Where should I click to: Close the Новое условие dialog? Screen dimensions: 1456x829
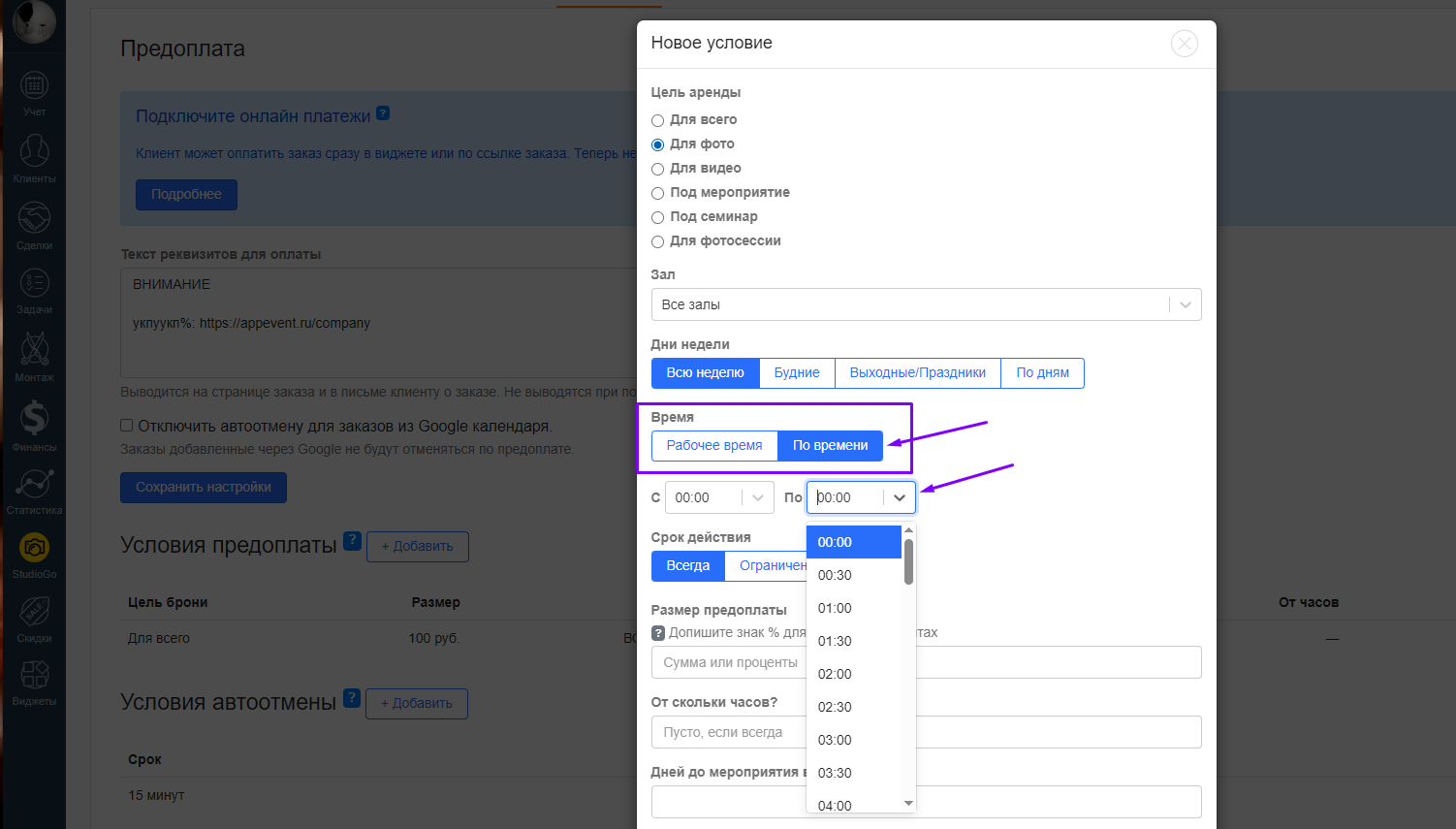pyautogui.click(x=1184, y=44)
